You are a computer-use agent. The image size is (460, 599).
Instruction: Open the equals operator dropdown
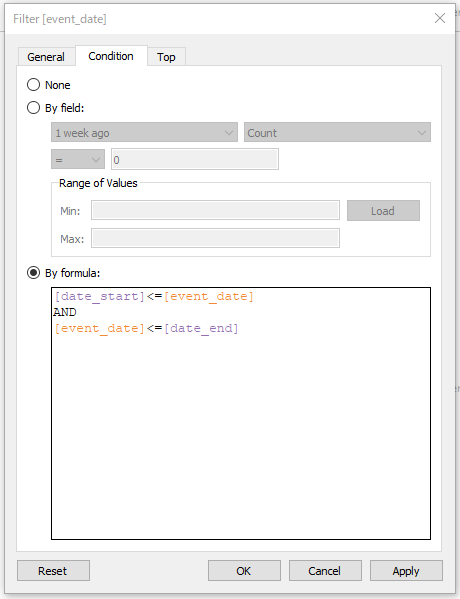(78, 159)
